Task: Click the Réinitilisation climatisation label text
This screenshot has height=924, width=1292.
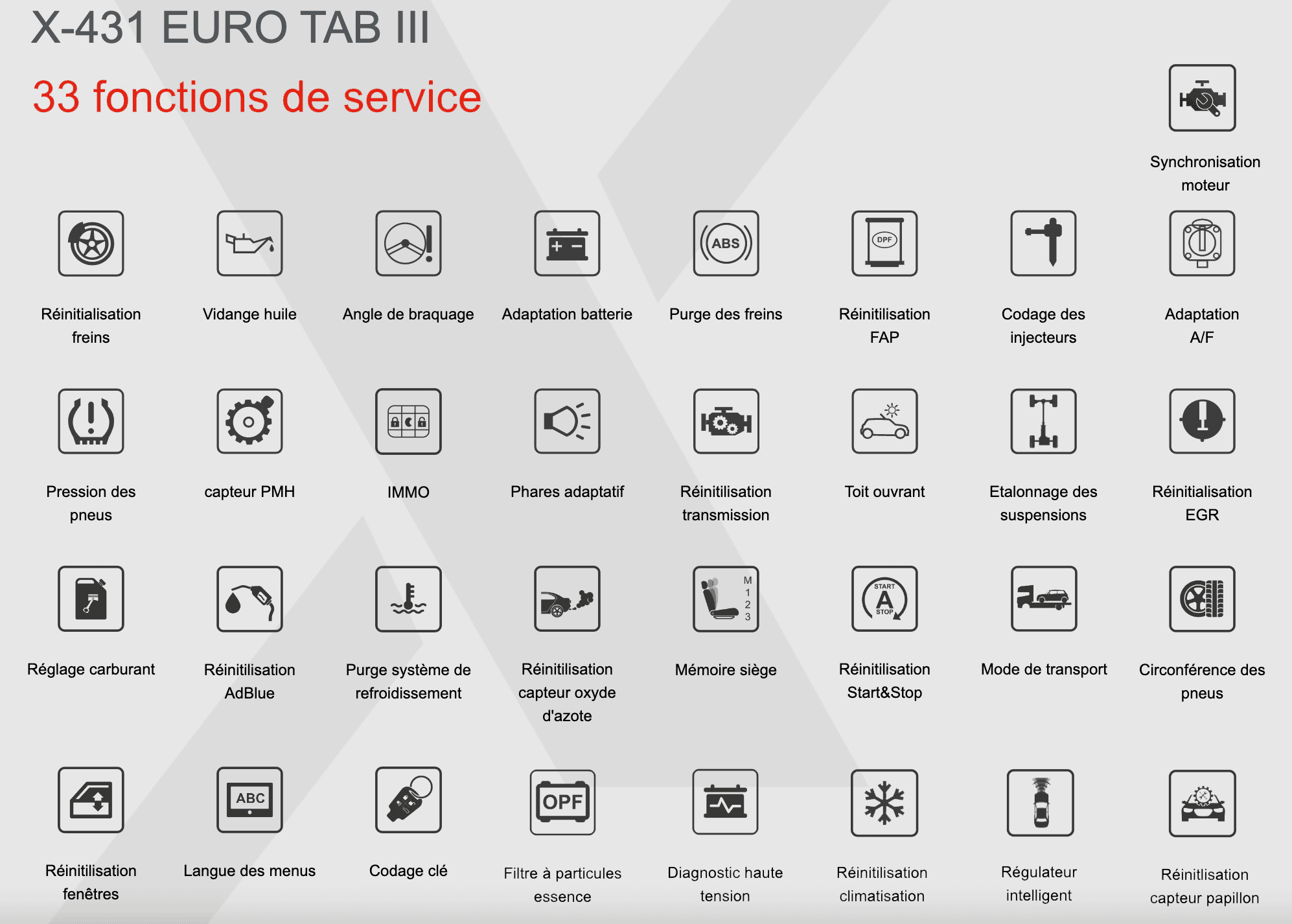Action: 882,884
